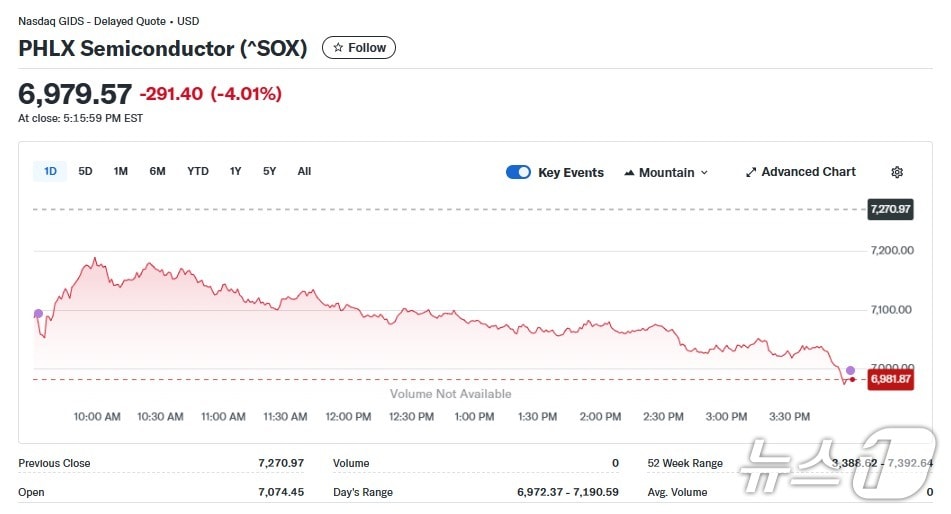Select the 1Y range tab
This screenshot has width=951, height=514.
pos(235,171)
